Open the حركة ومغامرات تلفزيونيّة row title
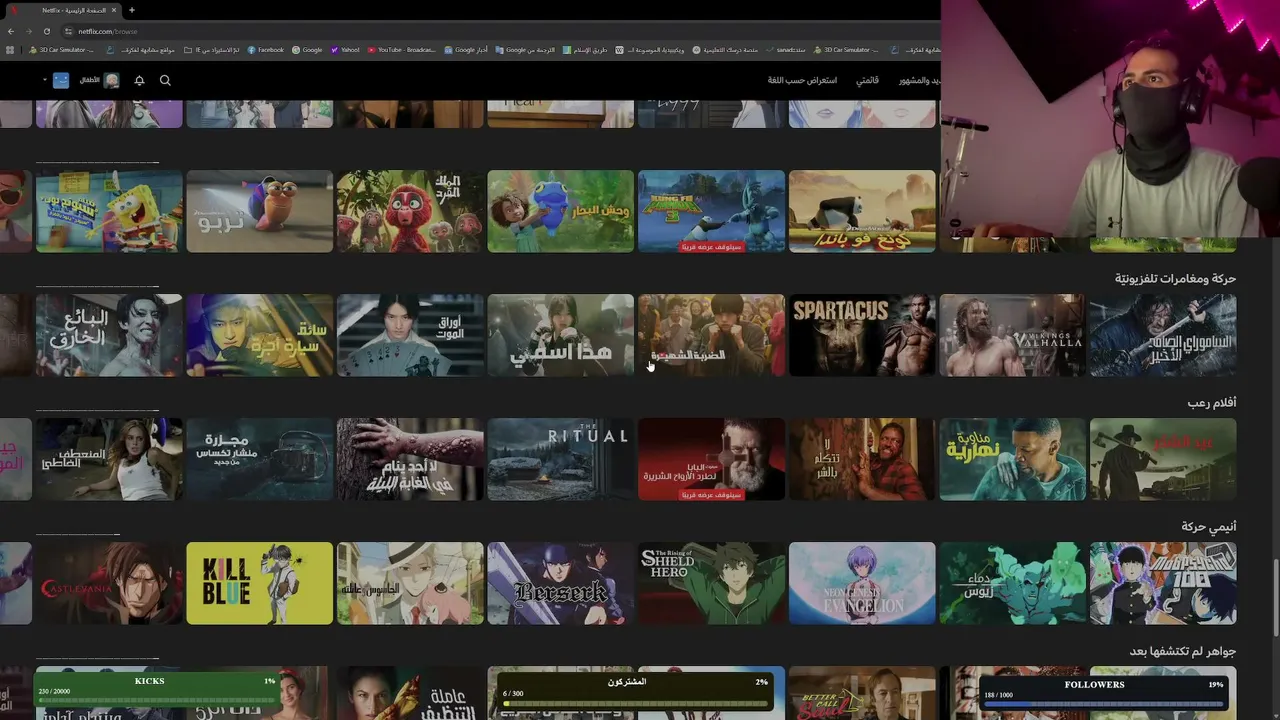The height and width of the screenshot is (720, 1280). 1175,278
